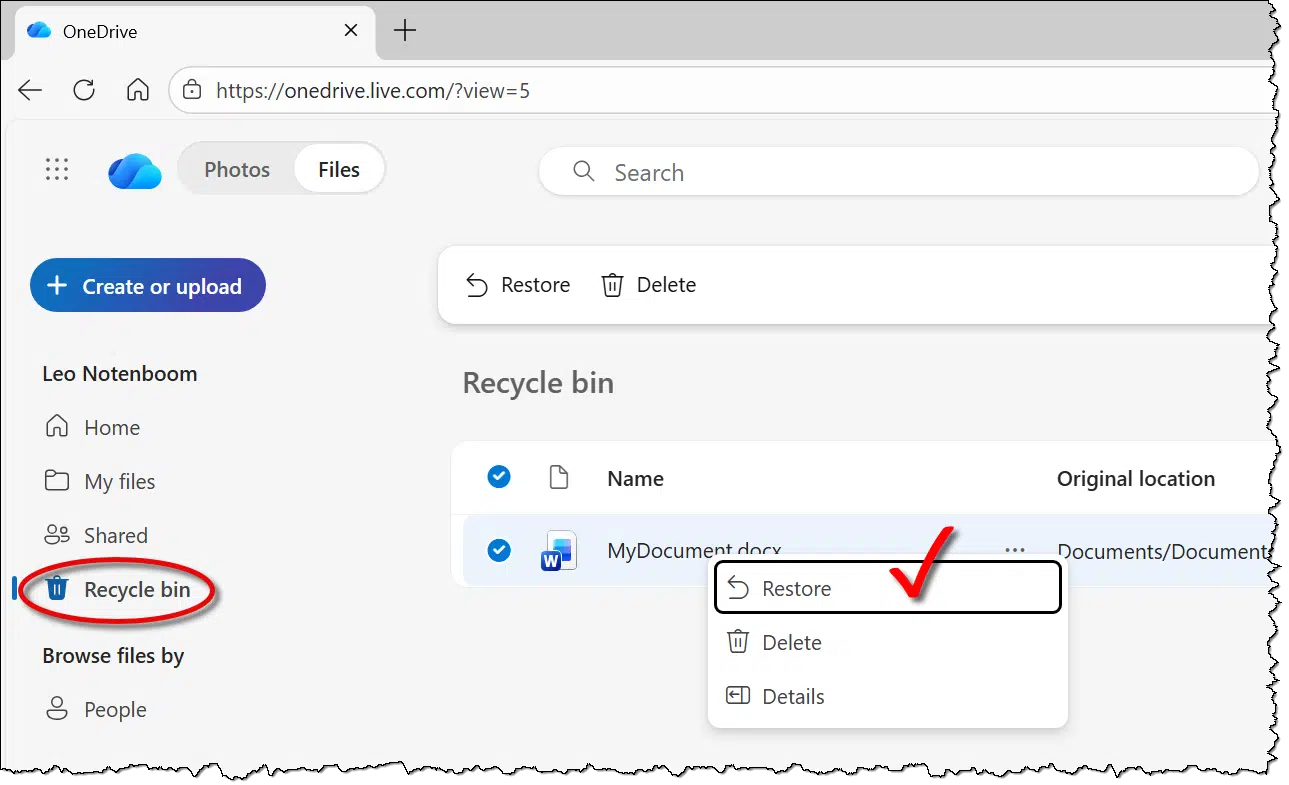Viewport: 1289px width, 785px height.
Task: Go to browser home icon
Action: click(138, 91)
